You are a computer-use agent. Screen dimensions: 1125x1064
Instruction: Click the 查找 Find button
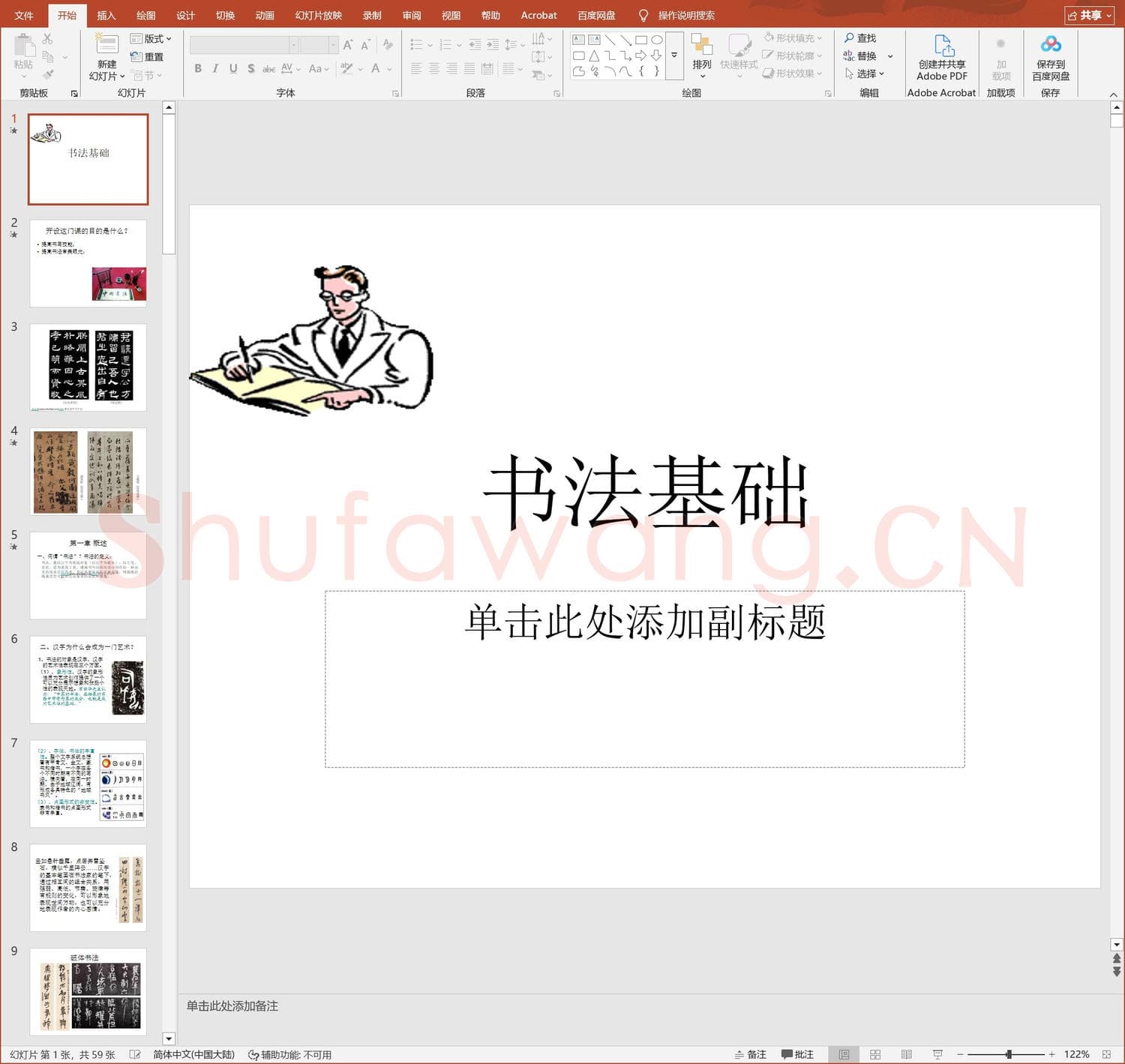tap(860, 38)
